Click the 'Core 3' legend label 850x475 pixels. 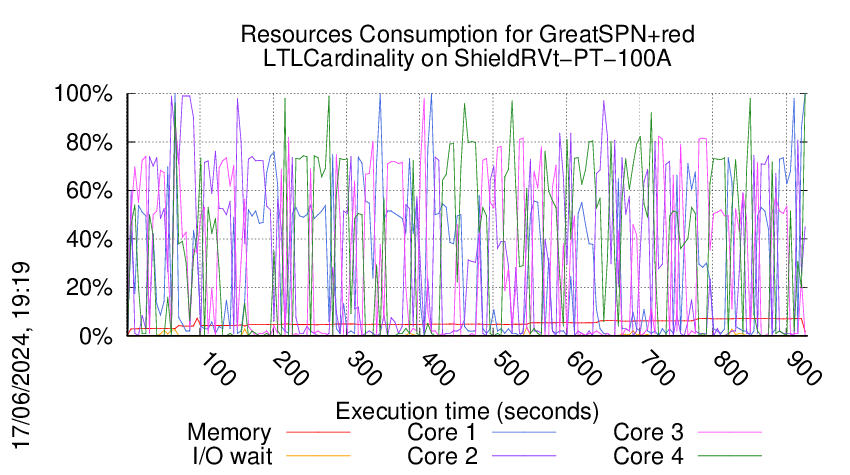coord(648,433)
